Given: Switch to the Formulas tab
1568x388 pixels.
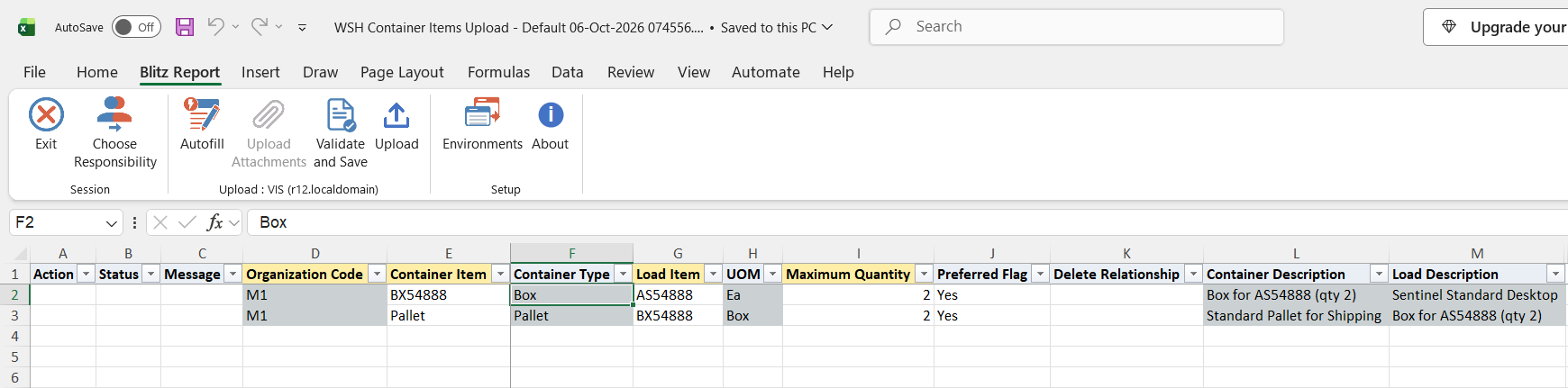Looking at the screenshot, I should click(498, 72).
